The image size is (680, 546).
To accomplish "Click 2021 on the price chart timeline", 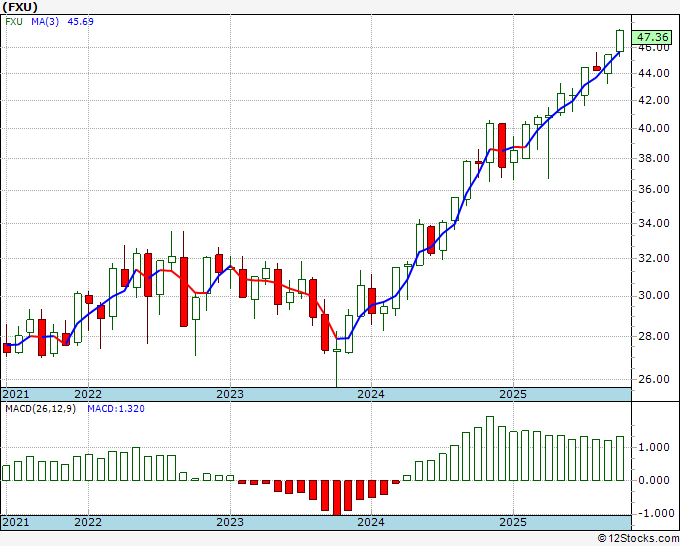I will (x=16, y=394).
